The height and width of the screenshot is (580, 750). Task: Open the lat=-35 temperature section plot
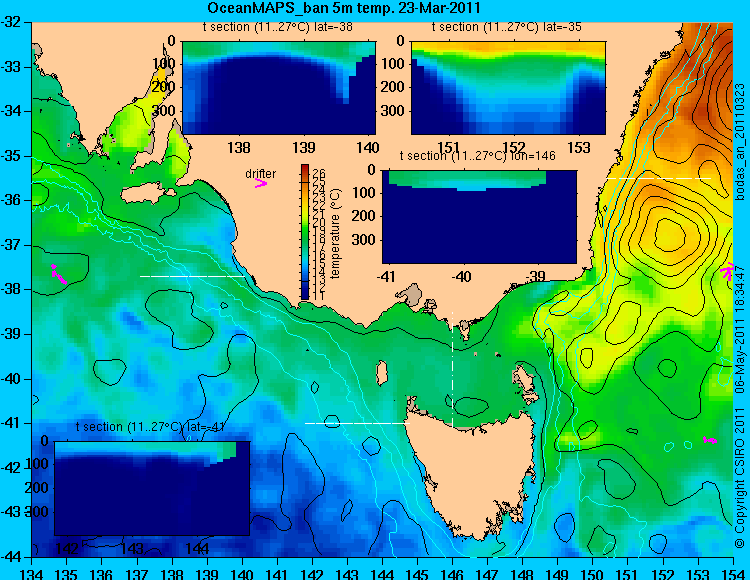point(508,88)
